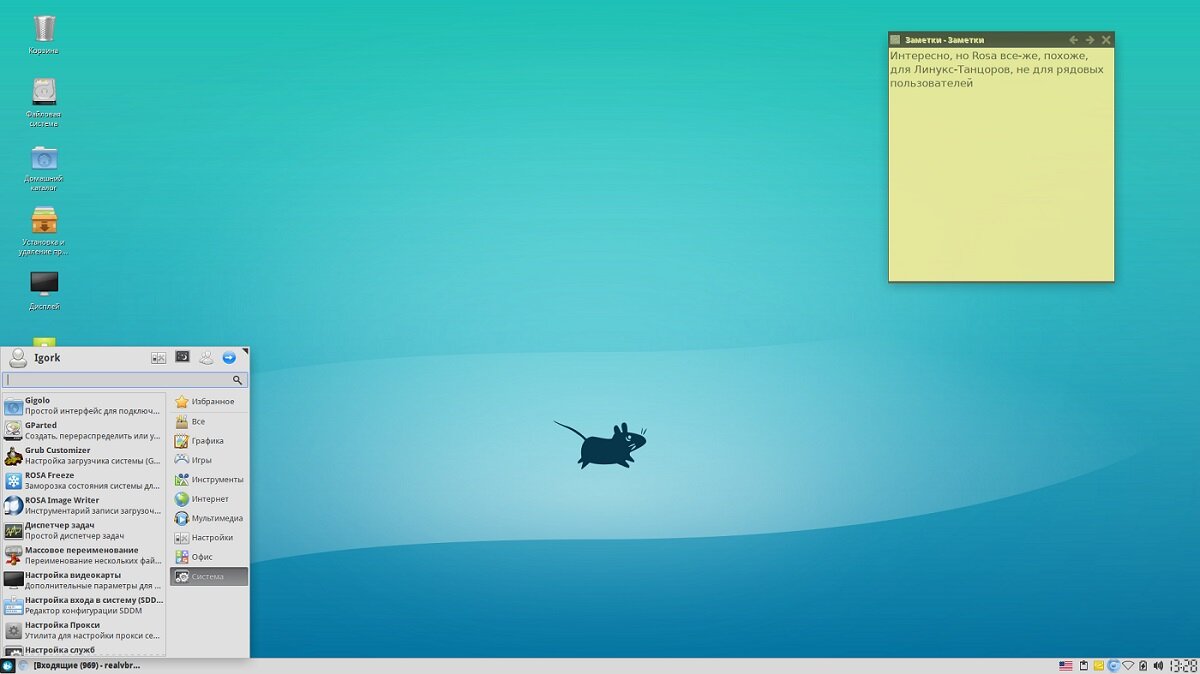Click the battery power tray icon

(x=1143, y=665)
